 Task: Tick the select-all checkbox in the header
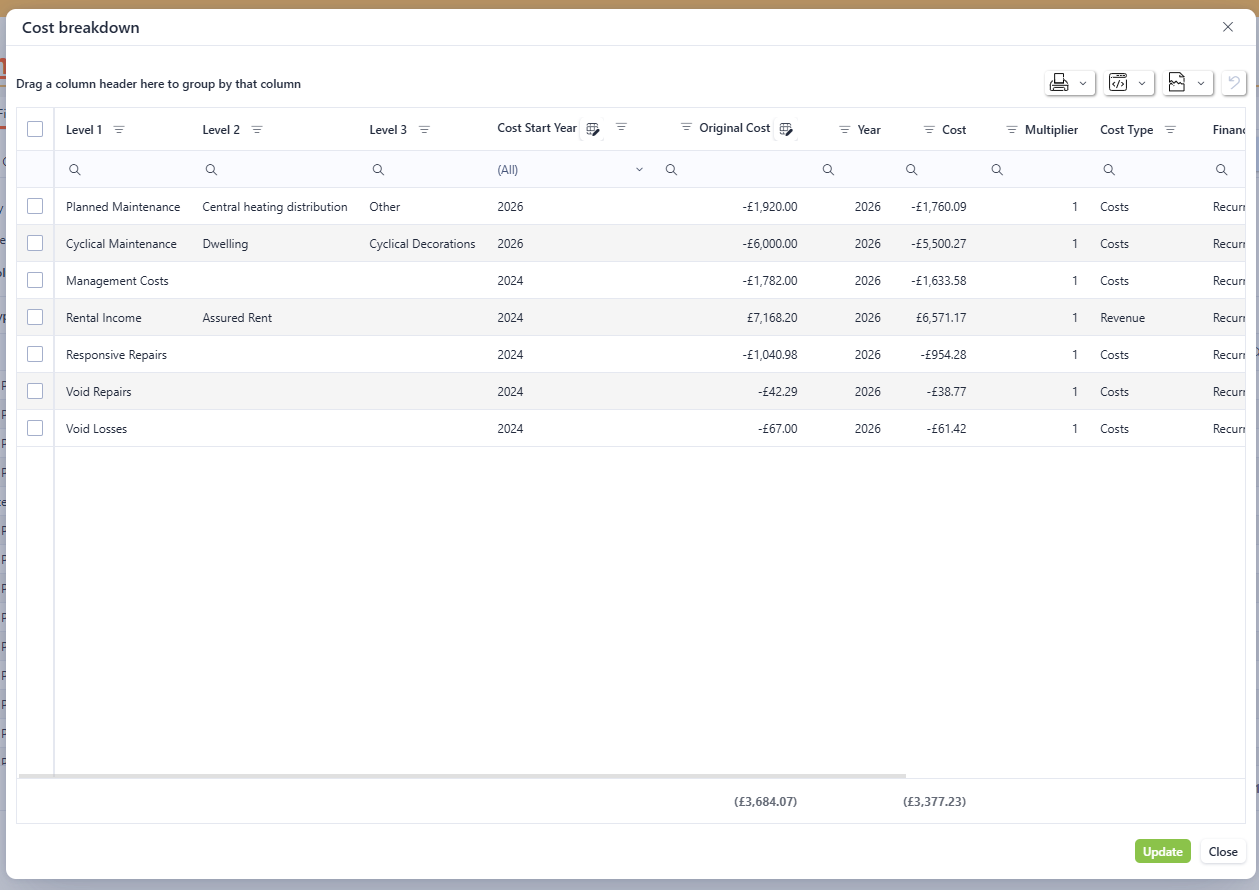[x=35, y=129]
